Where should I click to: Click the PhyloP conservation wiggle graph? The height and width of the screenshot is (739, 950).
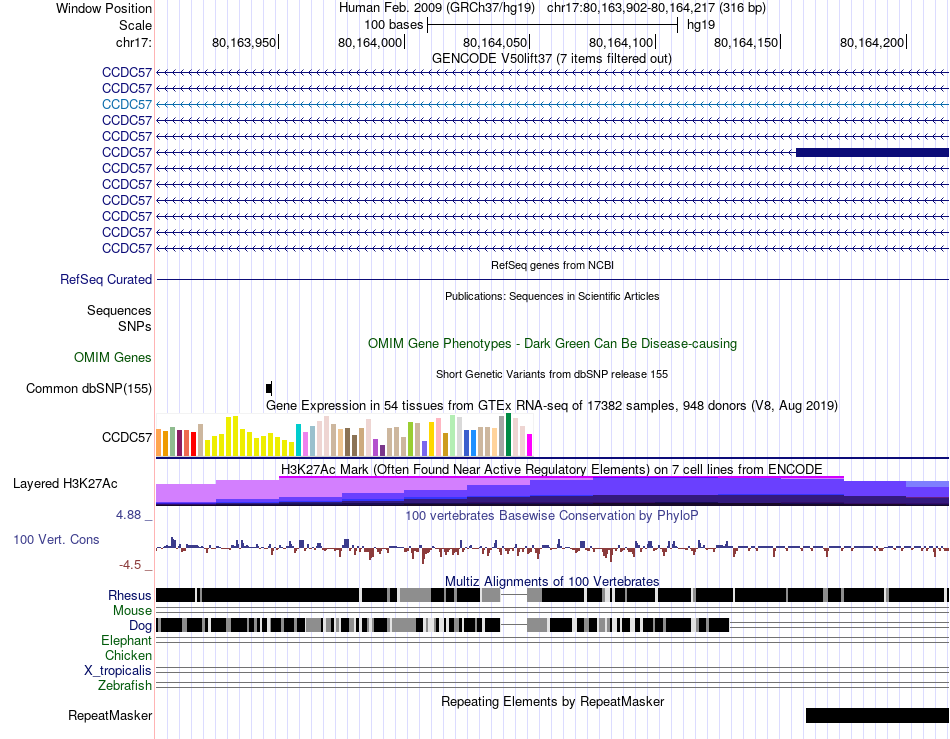click(x=552, y=548)
